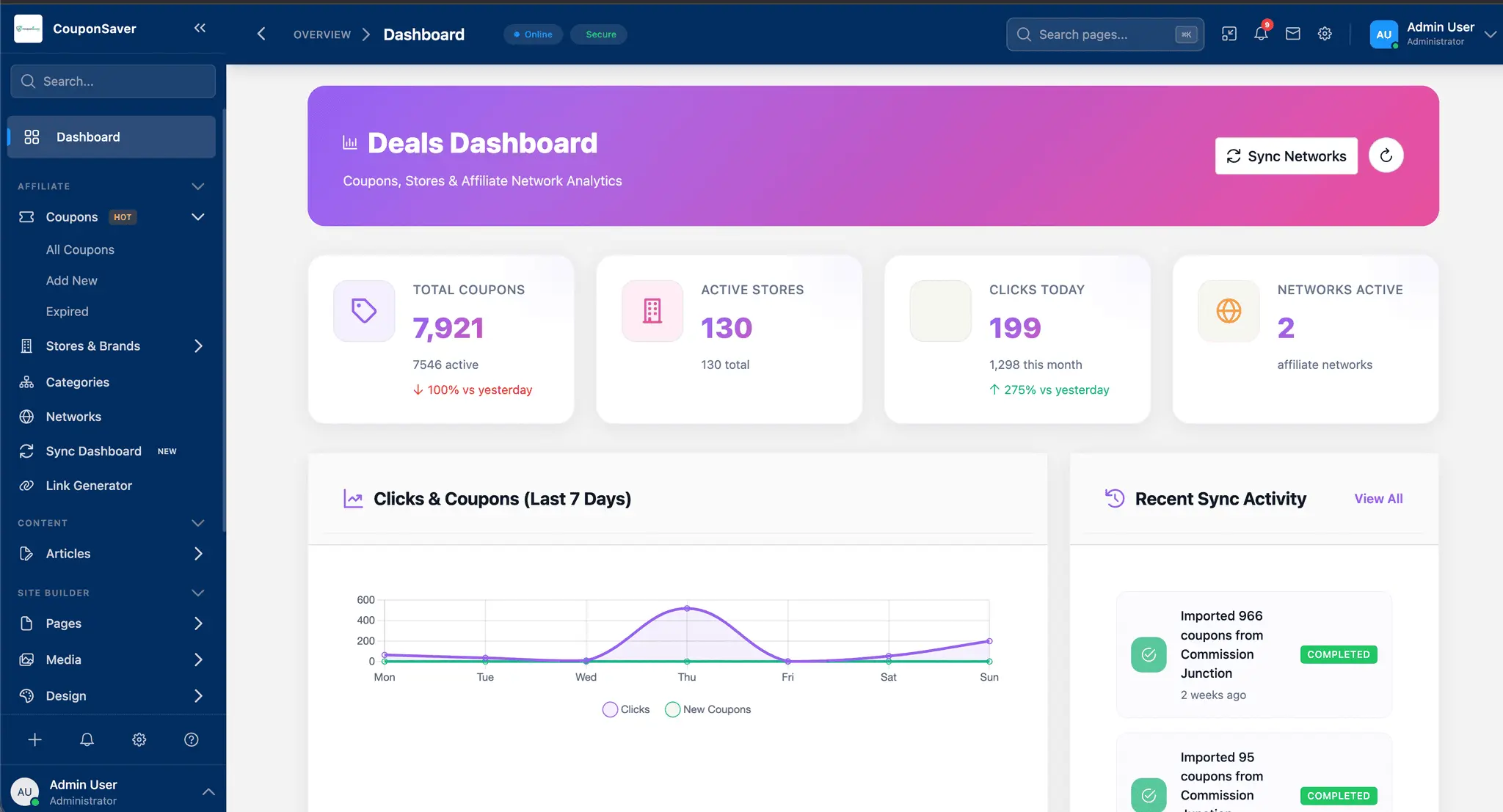Click the chart icon beside Clicks & Coupons
The width and height of the screenshot is (1503, 812).
point(353,499)
